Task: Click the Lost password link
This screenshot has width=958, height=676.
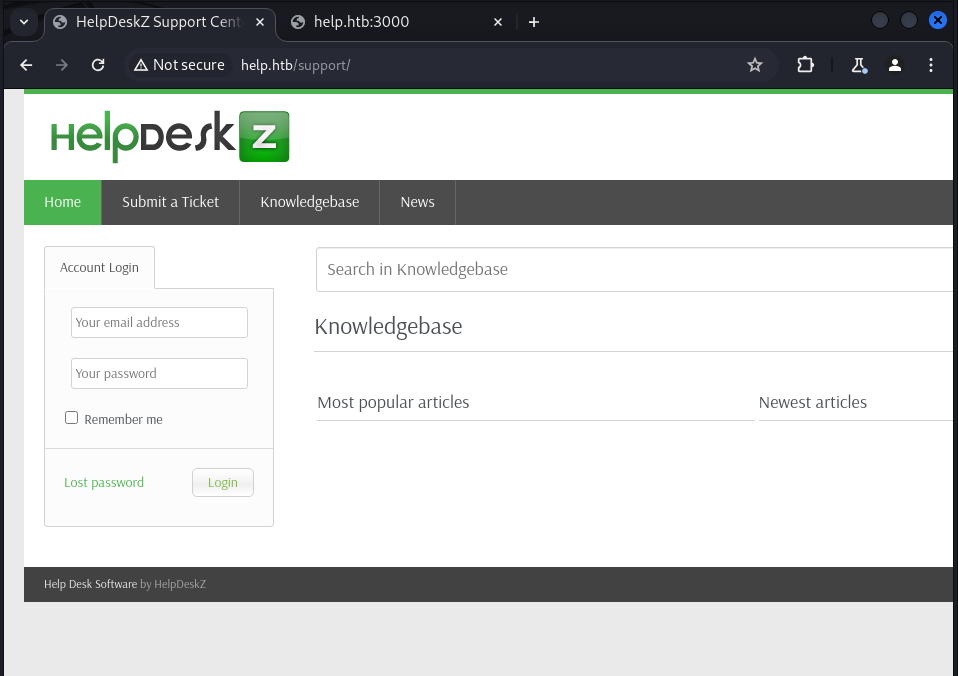Action: point(104,483)
